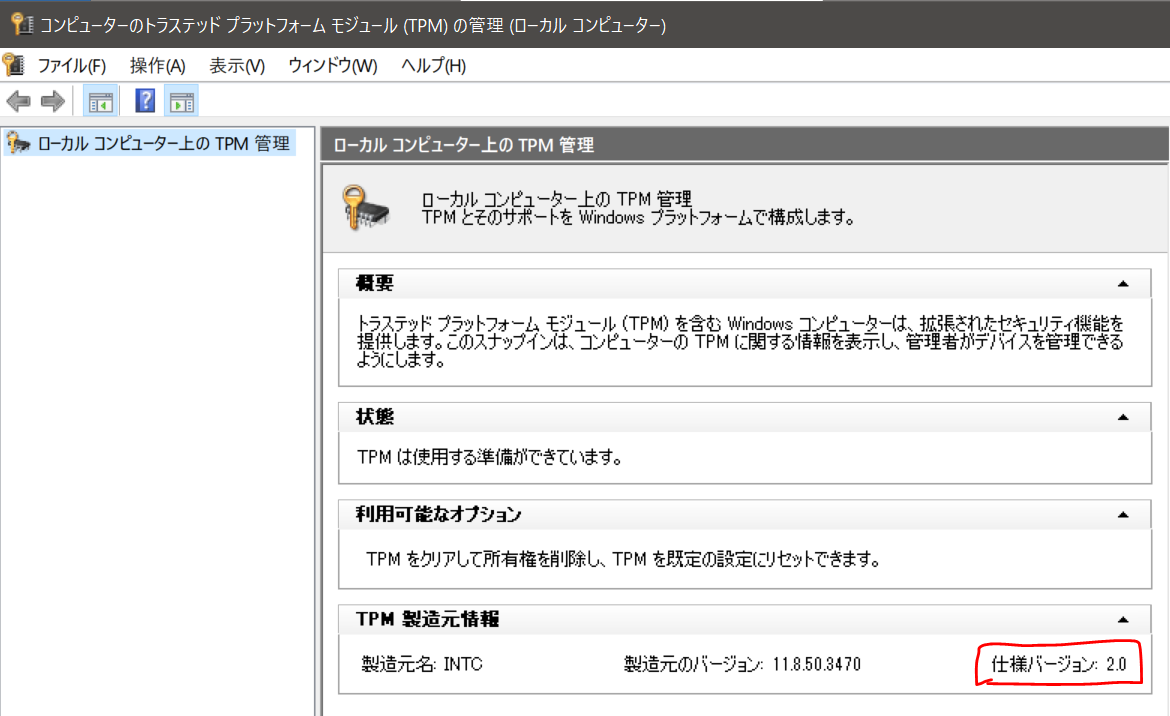Click the MMC icon left of ファイル
1170x716 pixels.
pos(14,64)
